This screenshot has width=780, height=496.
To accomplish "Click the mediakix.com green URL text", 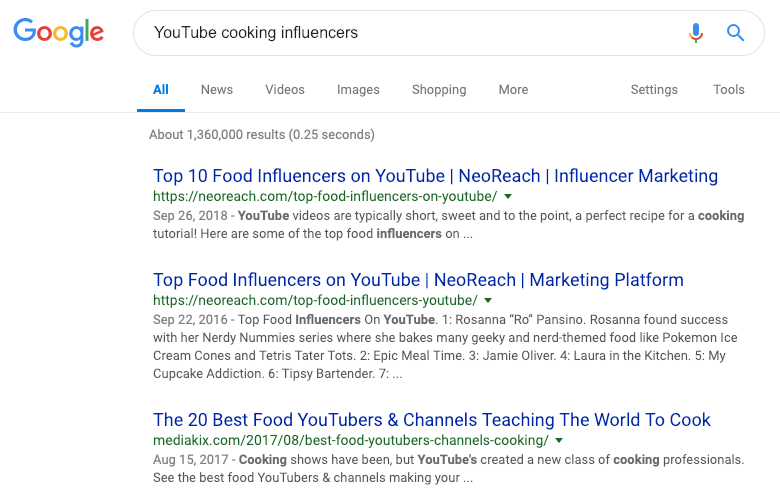I will [x=350, y=440].
